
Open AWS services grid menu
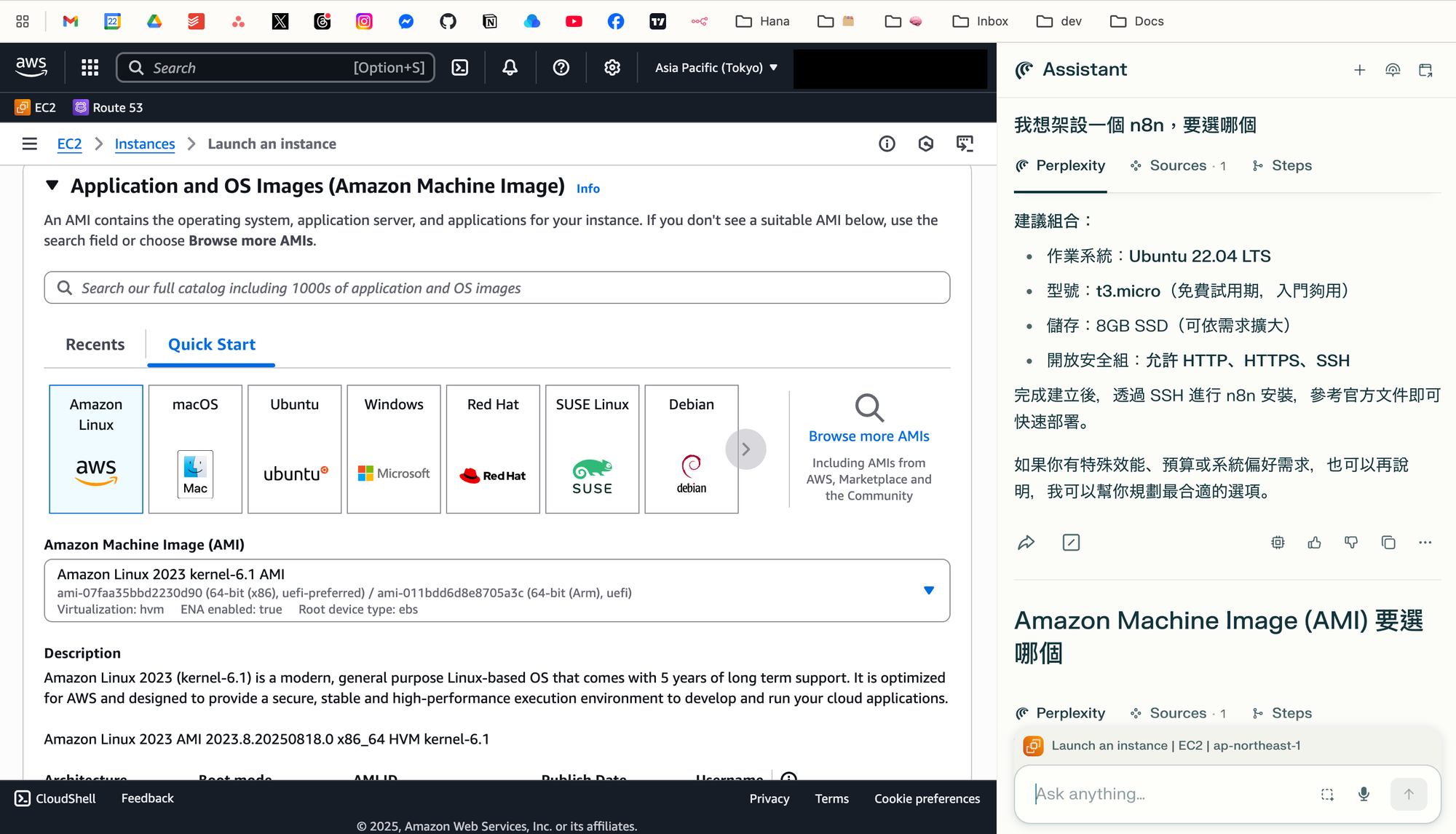[90, 68]
